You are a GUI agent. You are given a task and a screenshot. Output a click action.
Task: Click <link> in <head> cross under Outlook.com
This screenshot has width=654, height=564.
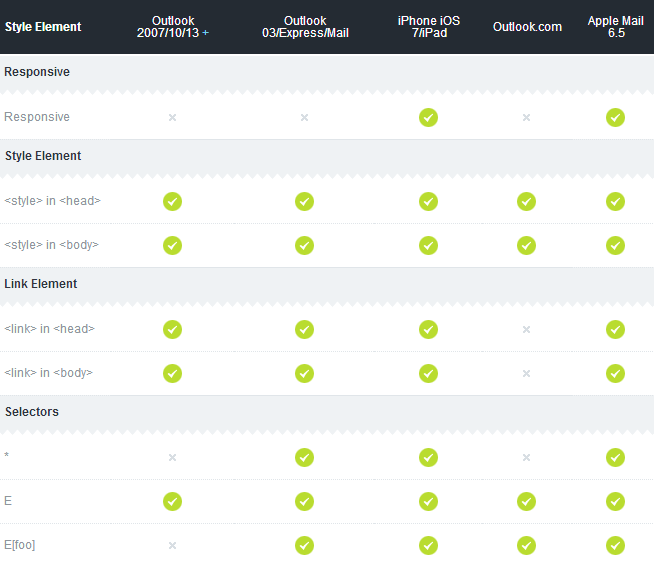526,330
